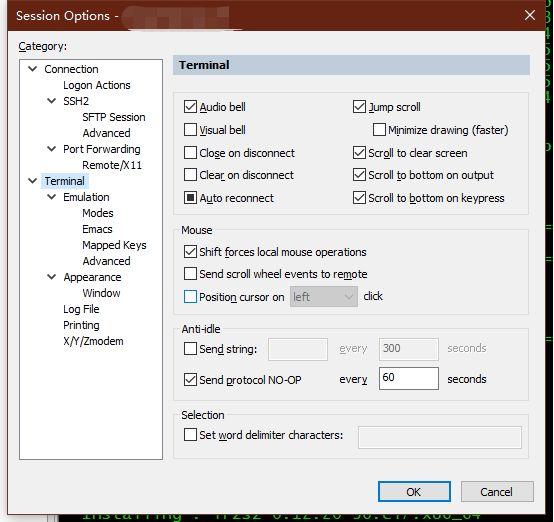This screenshot has width=554, height=522.
Task: Collapse the Terminal category chevron
Action: pyautogui.click(x=33, y=181)
